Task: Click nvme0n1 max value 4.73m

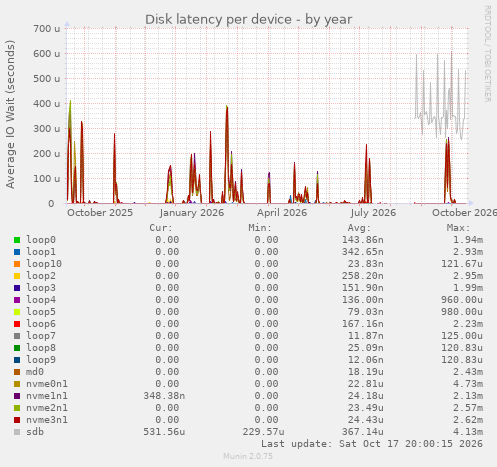Action: (468, 384)
